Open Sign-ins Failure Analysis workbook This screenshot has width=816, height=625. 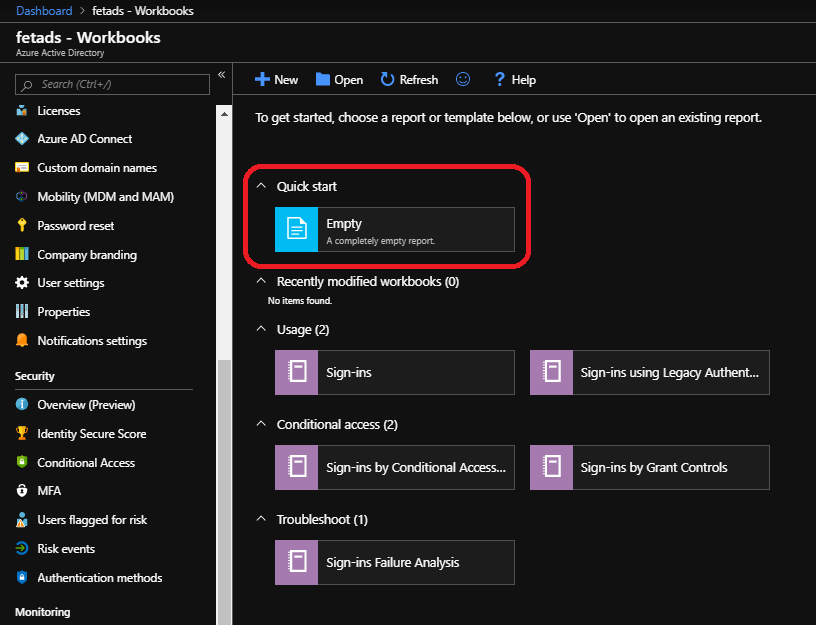click(x=394, y=562)
